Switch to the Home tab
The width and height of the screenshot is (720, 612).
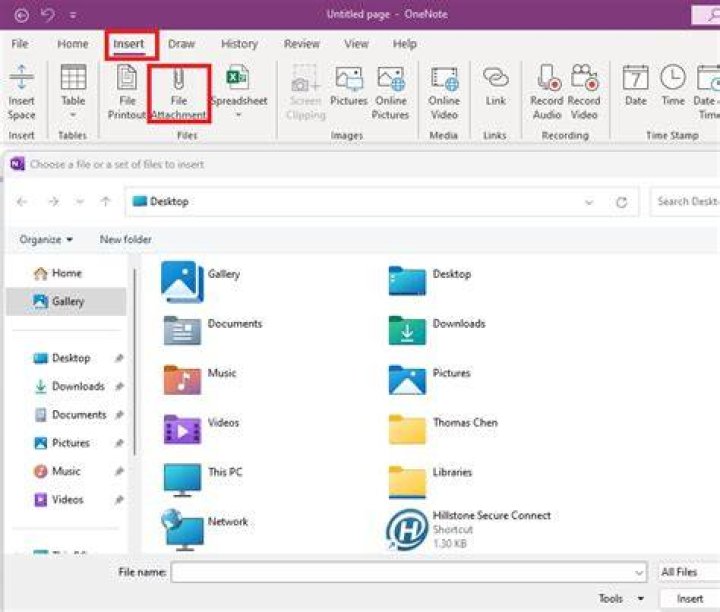click(x=73, y=44)
